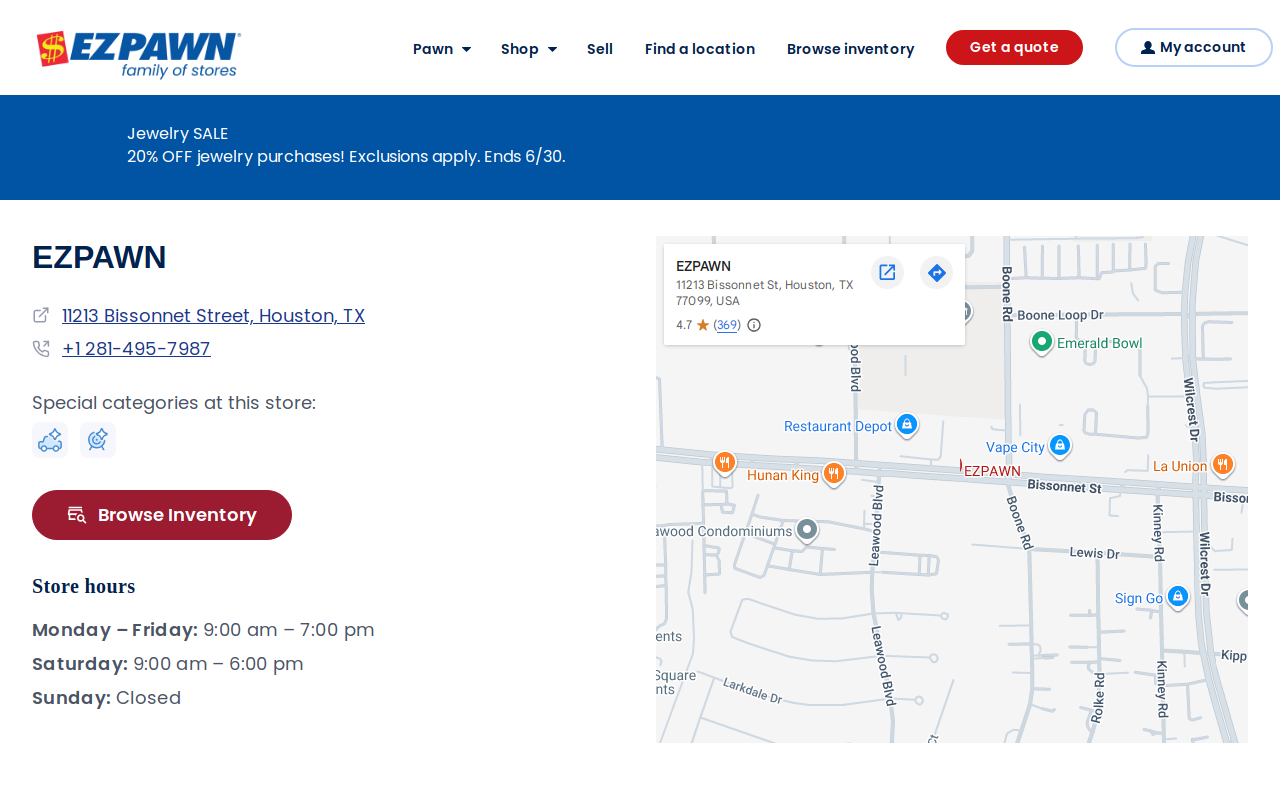Open the Sell menu item

click(600, 48)
